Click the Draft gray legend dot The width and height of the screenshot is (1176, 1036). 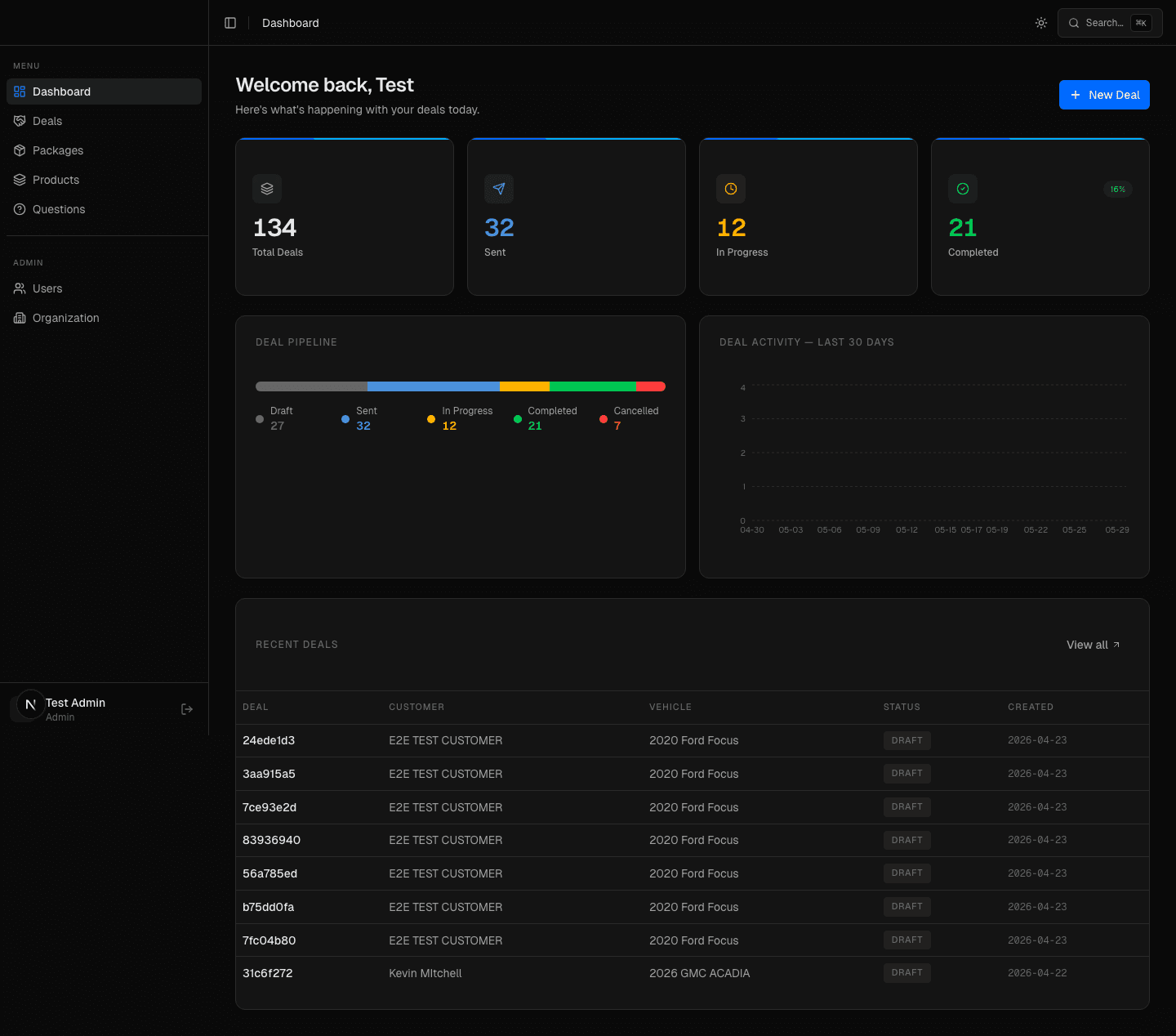pos(260,419)
